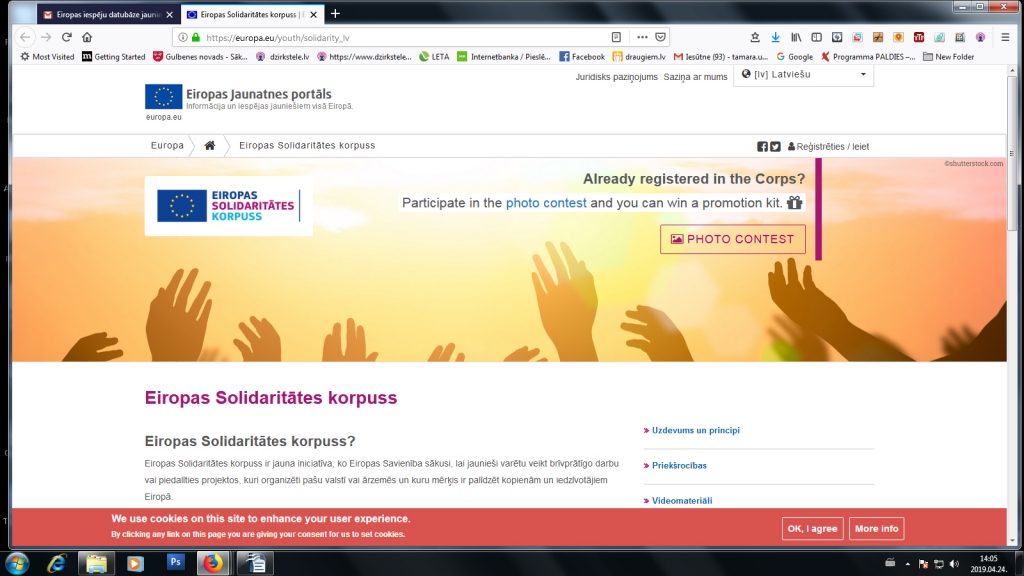Image resolution: width=1024 pixels, height=576 pixels.
Task: Click the Facebook icon in site header
Action: click(x=763, y=146)
